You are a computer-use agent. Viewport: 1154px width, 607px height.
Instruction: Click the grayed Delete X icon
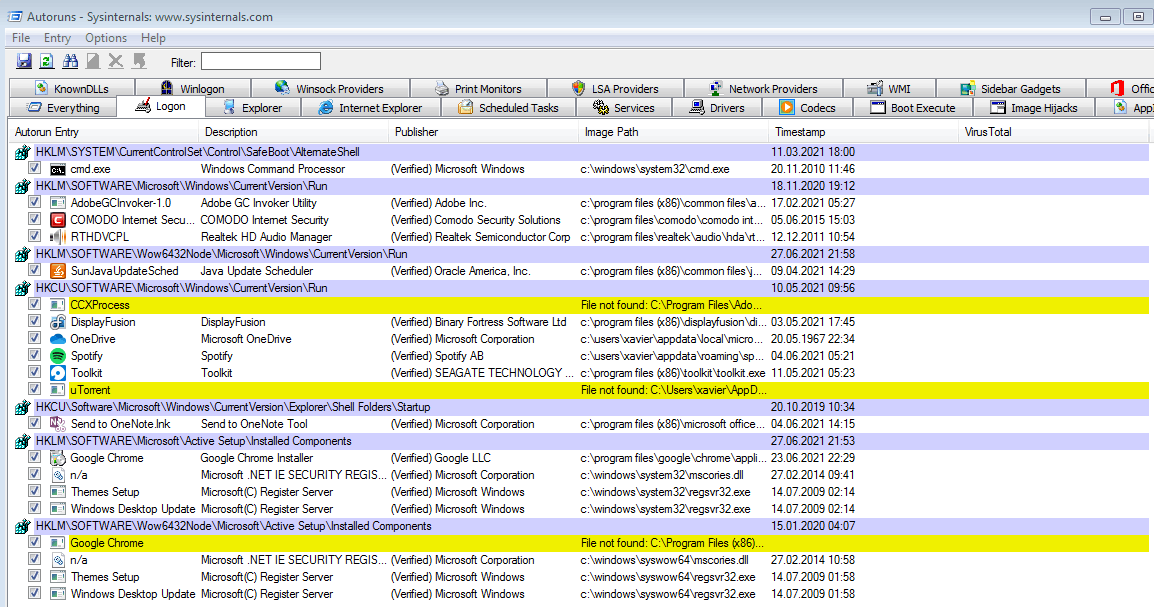[116, 61]
